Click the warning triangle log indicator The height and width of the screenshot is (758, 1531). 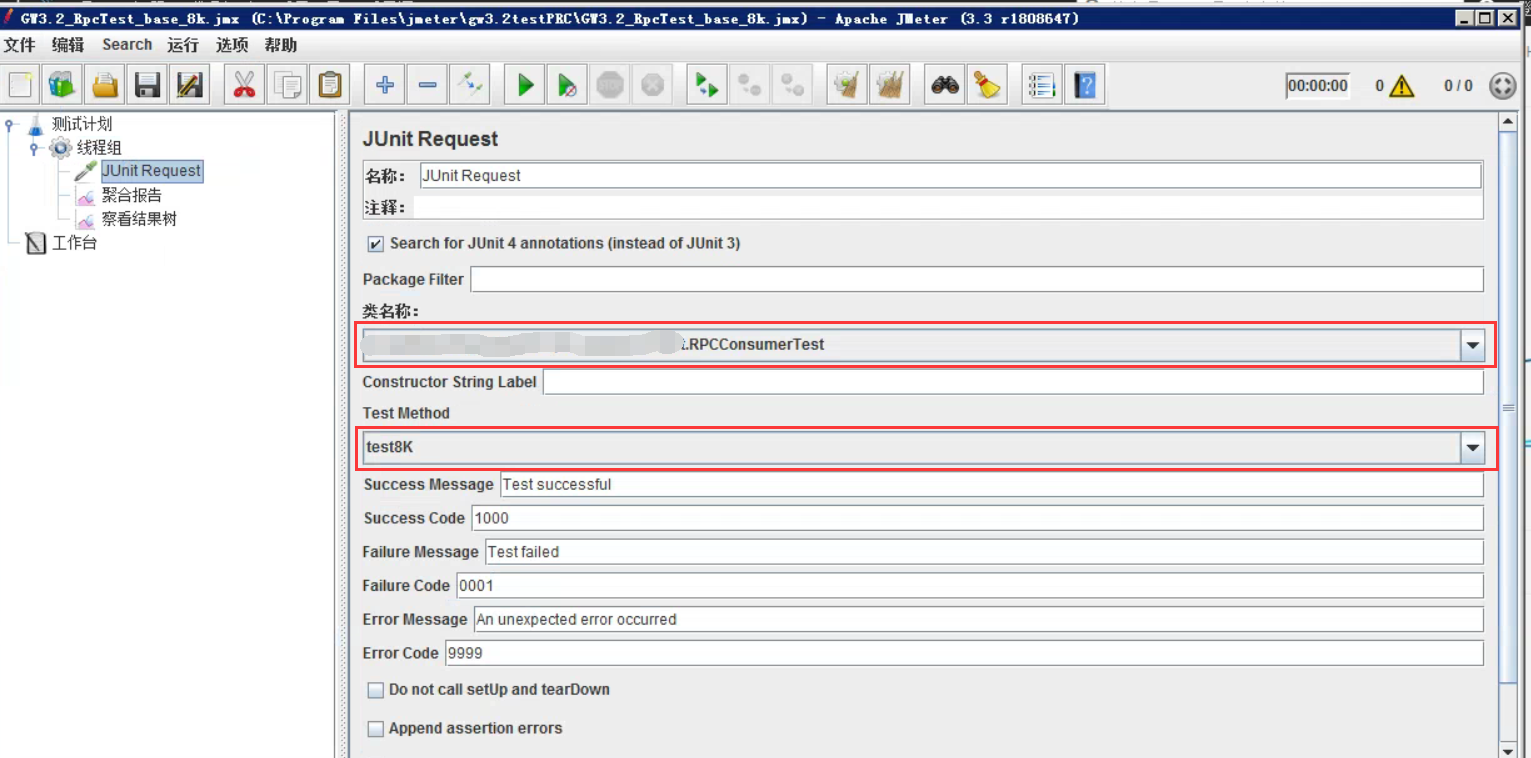[1402, 86]
